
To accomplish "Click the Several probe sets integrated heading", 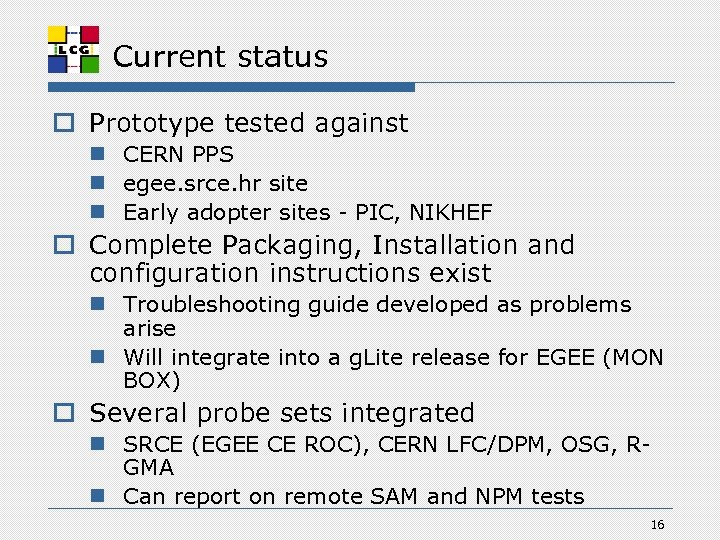I will [x=282, y=413].
